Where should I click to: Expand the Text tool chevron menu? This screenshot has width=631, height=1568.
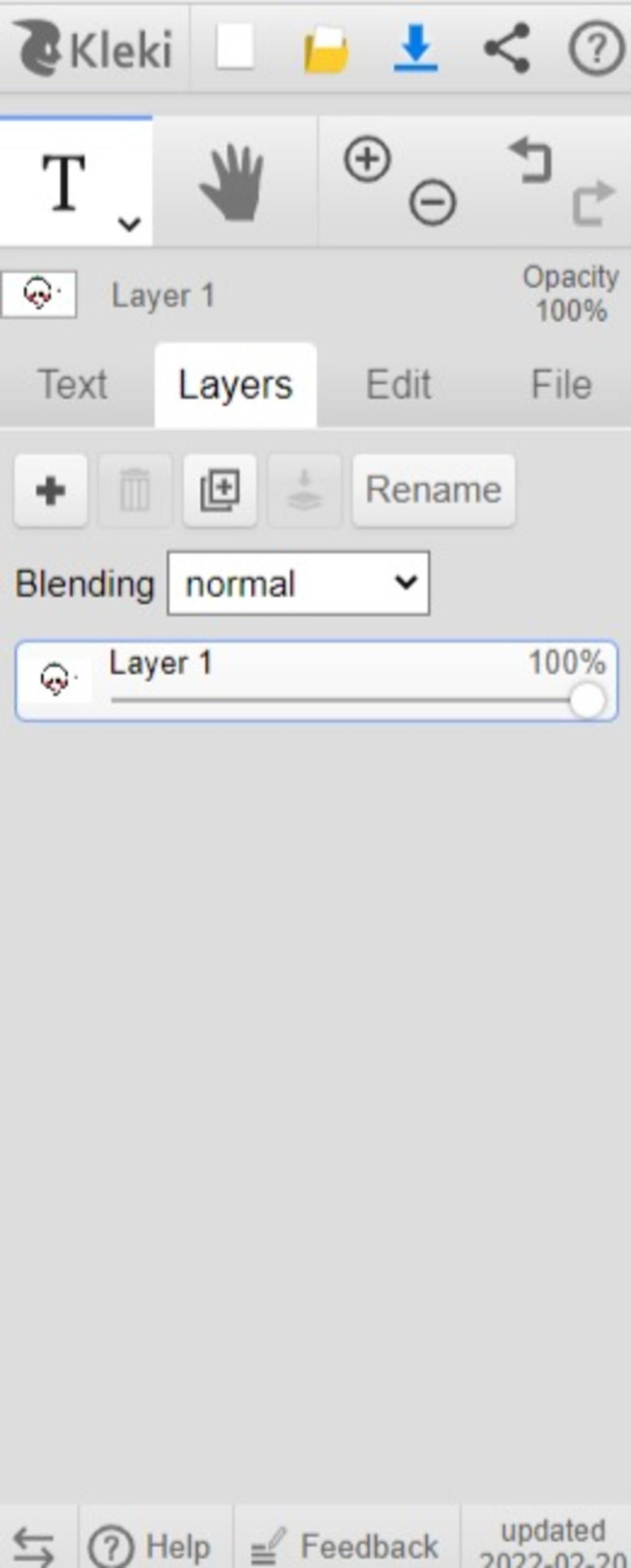(x=129, y=224)
